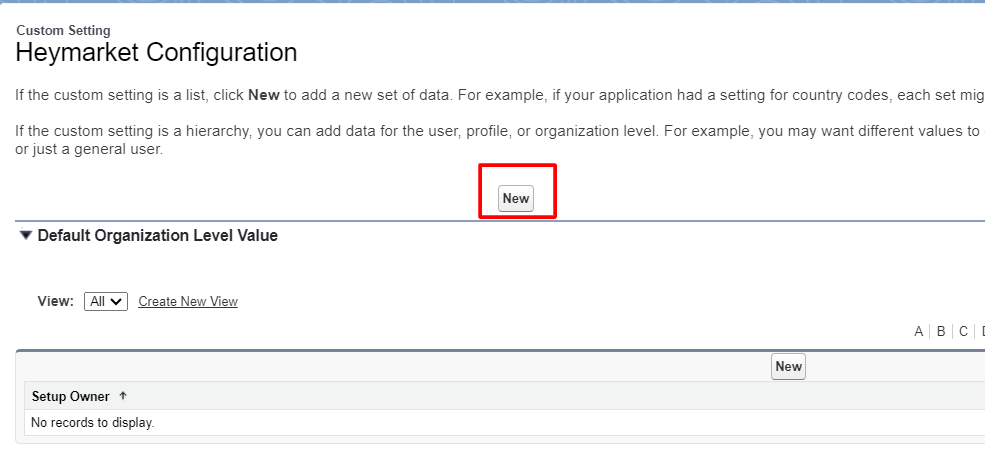The width and height of the screenshot is (985, 457).
Task: Filter records by letter C
Action: point(963,331)
